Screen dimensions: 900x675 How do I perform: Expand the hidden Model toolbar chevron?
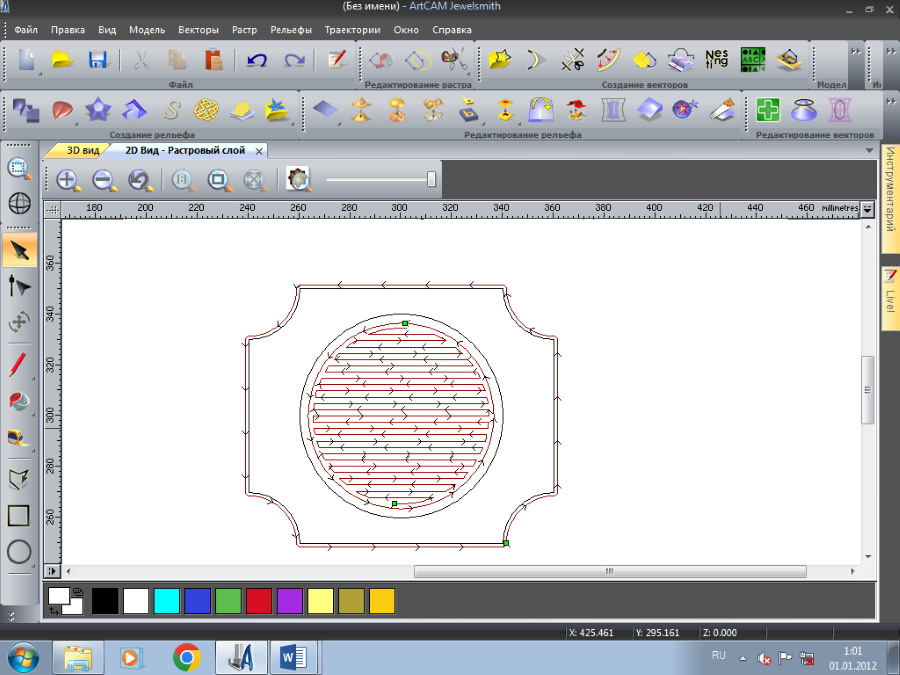tap(855, 51)
